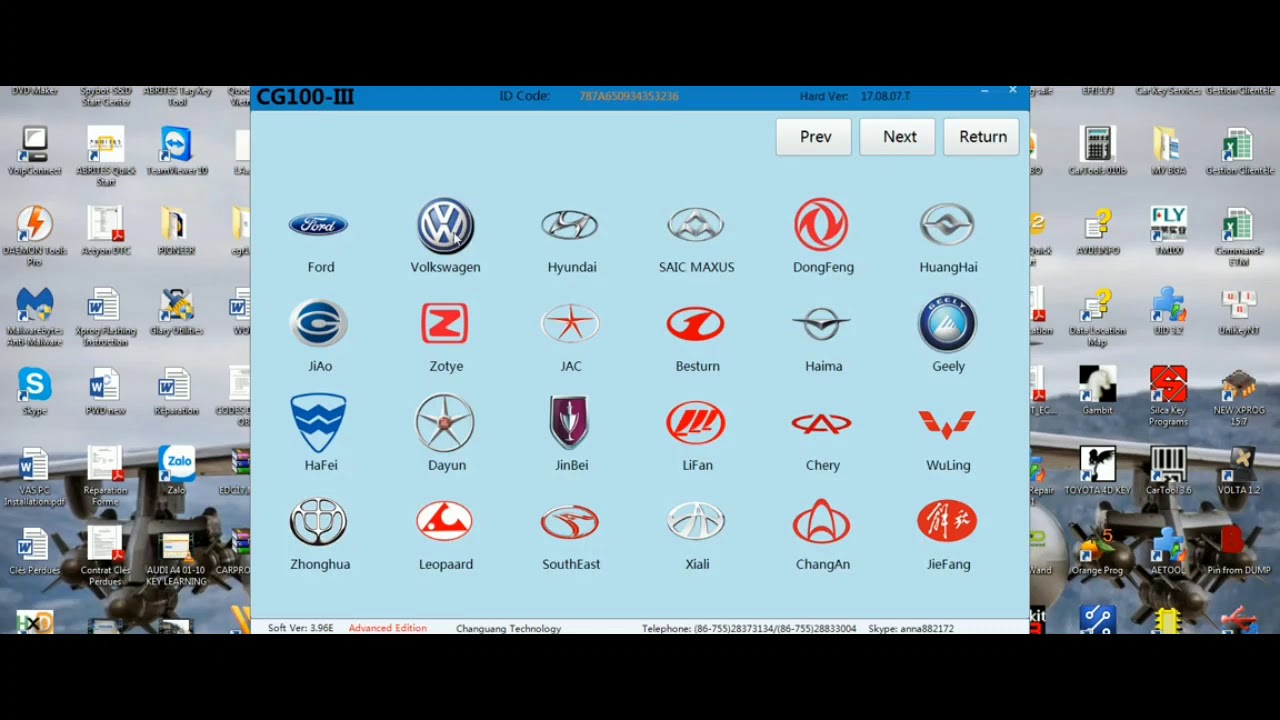1280x720 pixels.
Task: Choose the Xiali logo
Action: click(x=696, y=522)
